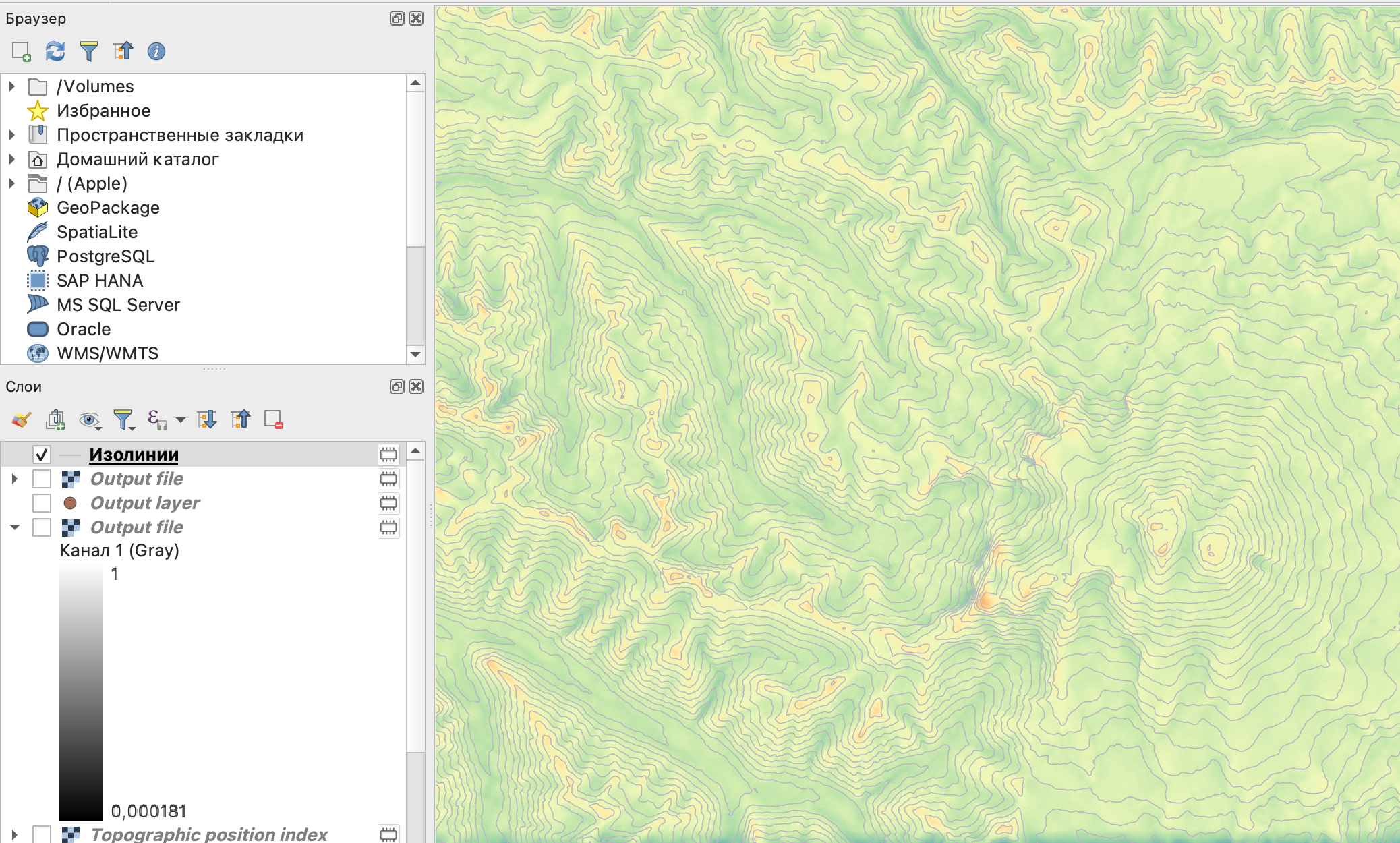
Task: Open Layer Styling panel brush icon
Action: (22, 419)
